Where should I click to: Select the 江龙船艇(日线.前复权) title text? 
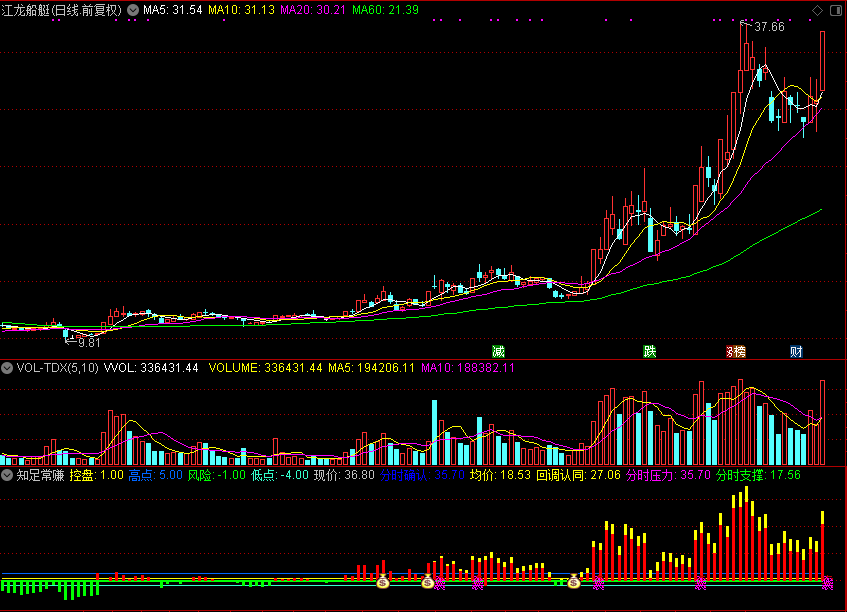[x=62, y=10]
